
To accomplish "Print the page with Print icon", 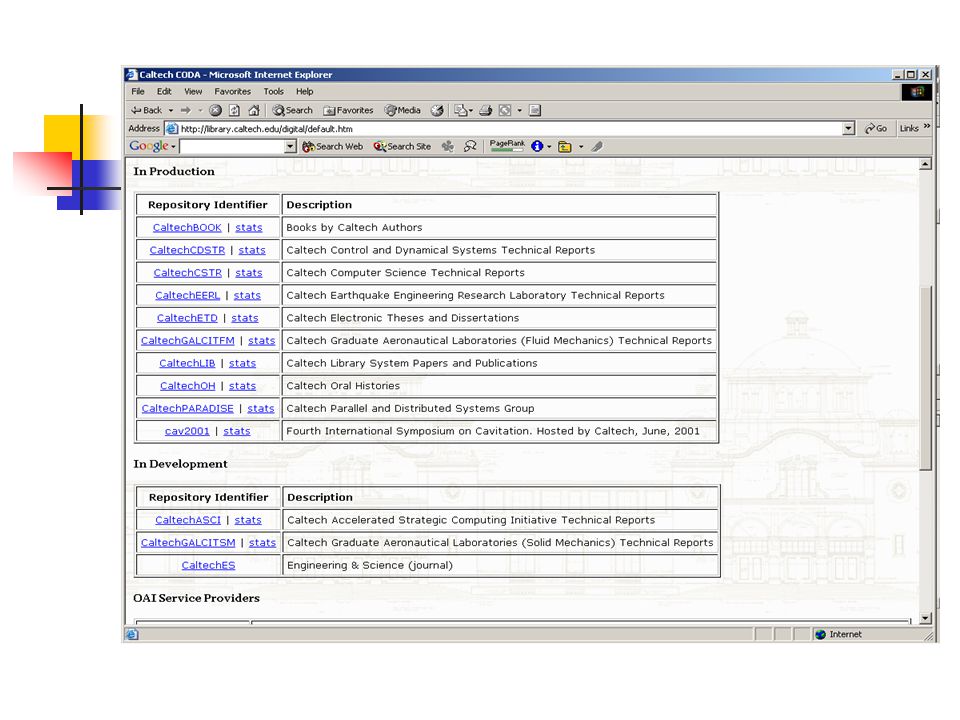I will [x=486, y=110].
